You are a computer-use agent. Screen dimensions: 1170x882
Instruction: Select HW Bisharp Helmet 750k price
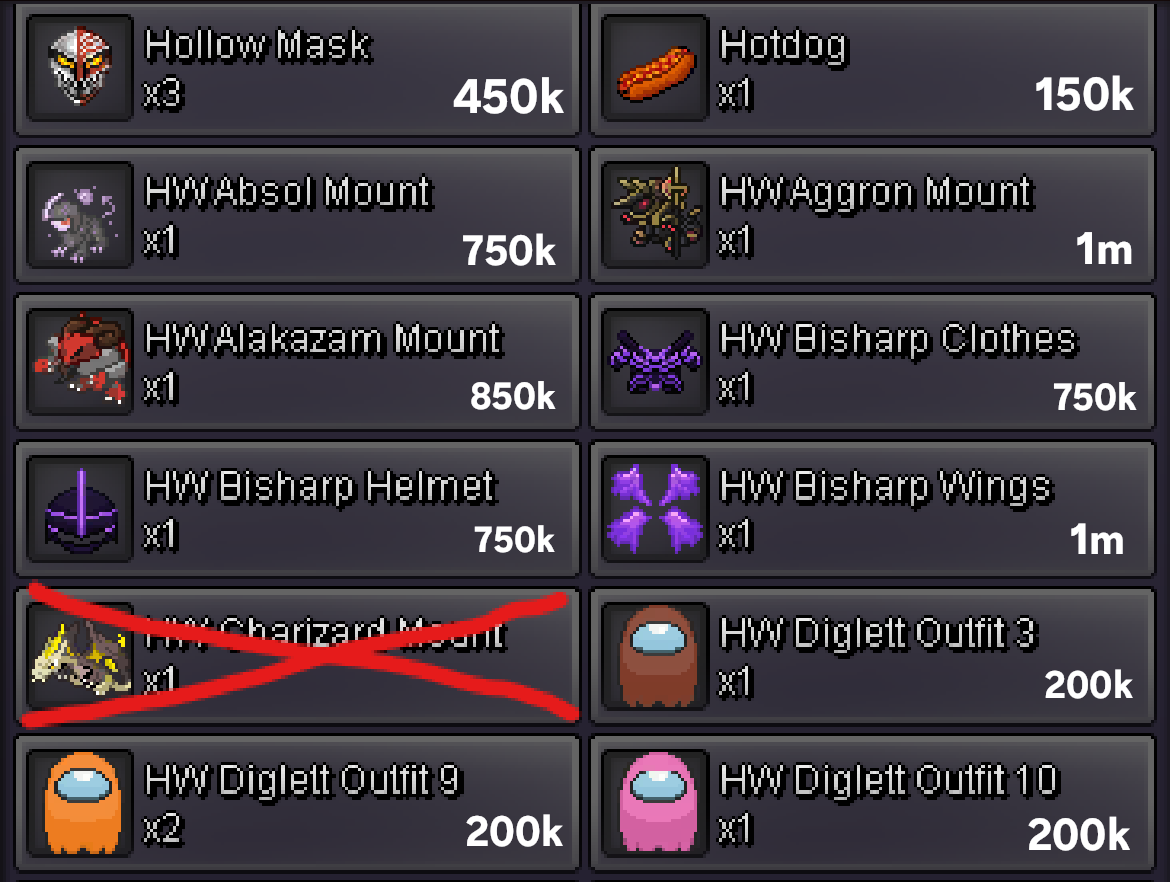(514, 539)
